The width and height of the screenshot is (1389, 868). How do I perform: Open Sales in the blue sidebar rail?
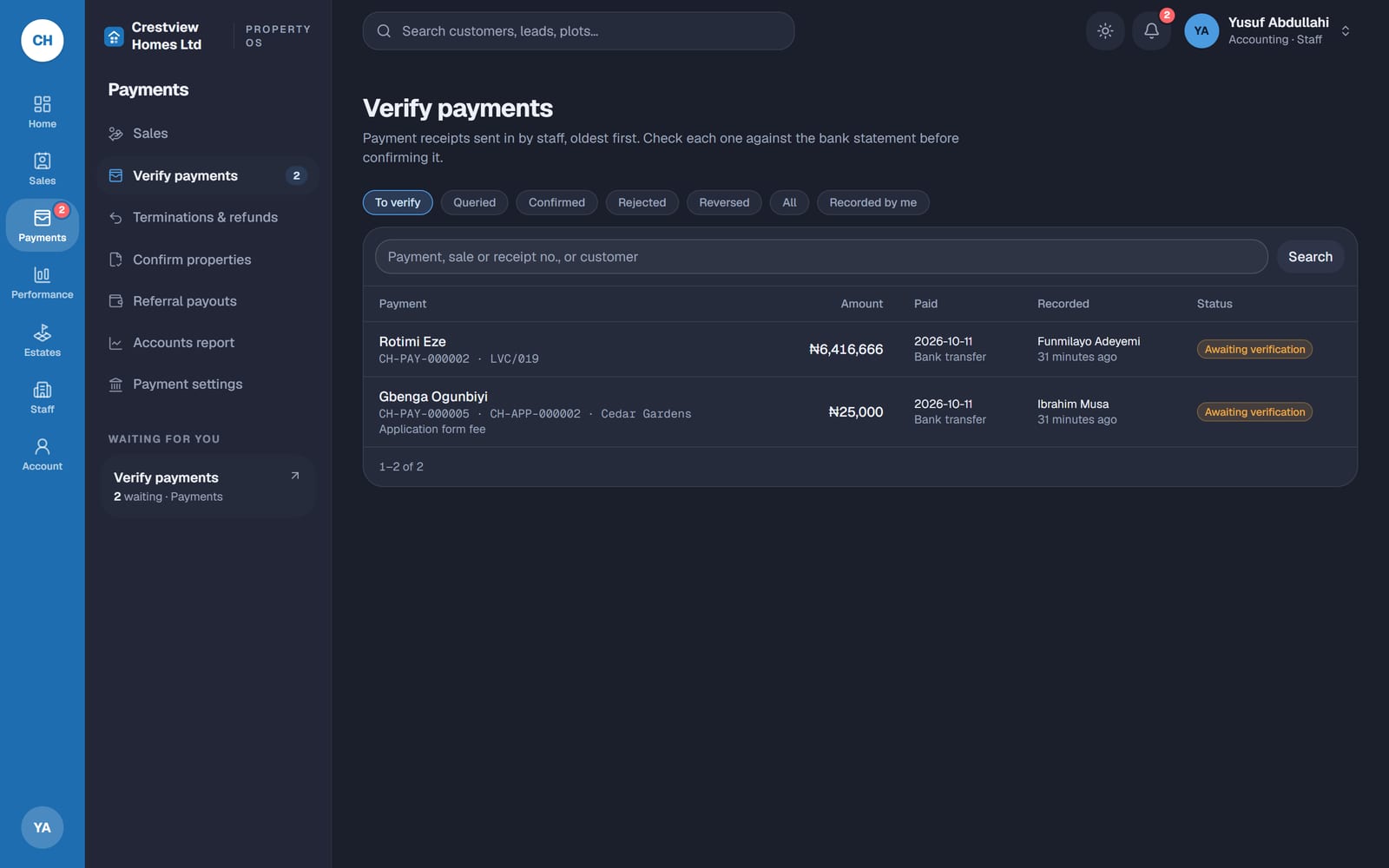click(x=42, y=168)
